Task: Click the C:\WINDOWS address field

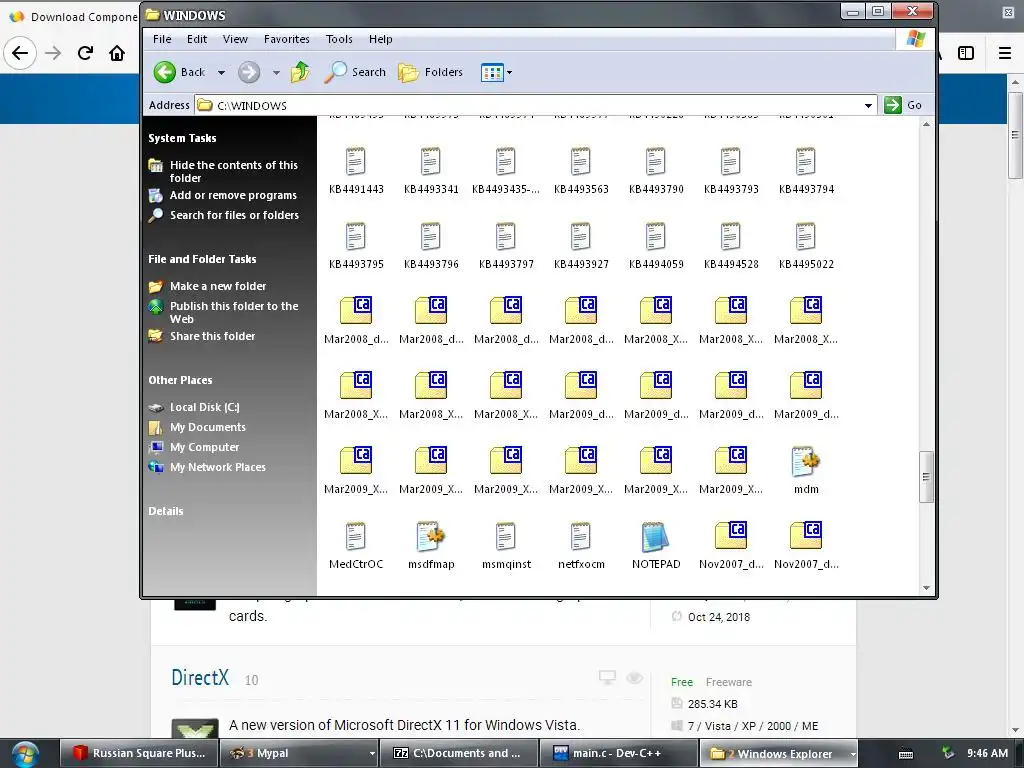Action: tap(536, 105)
